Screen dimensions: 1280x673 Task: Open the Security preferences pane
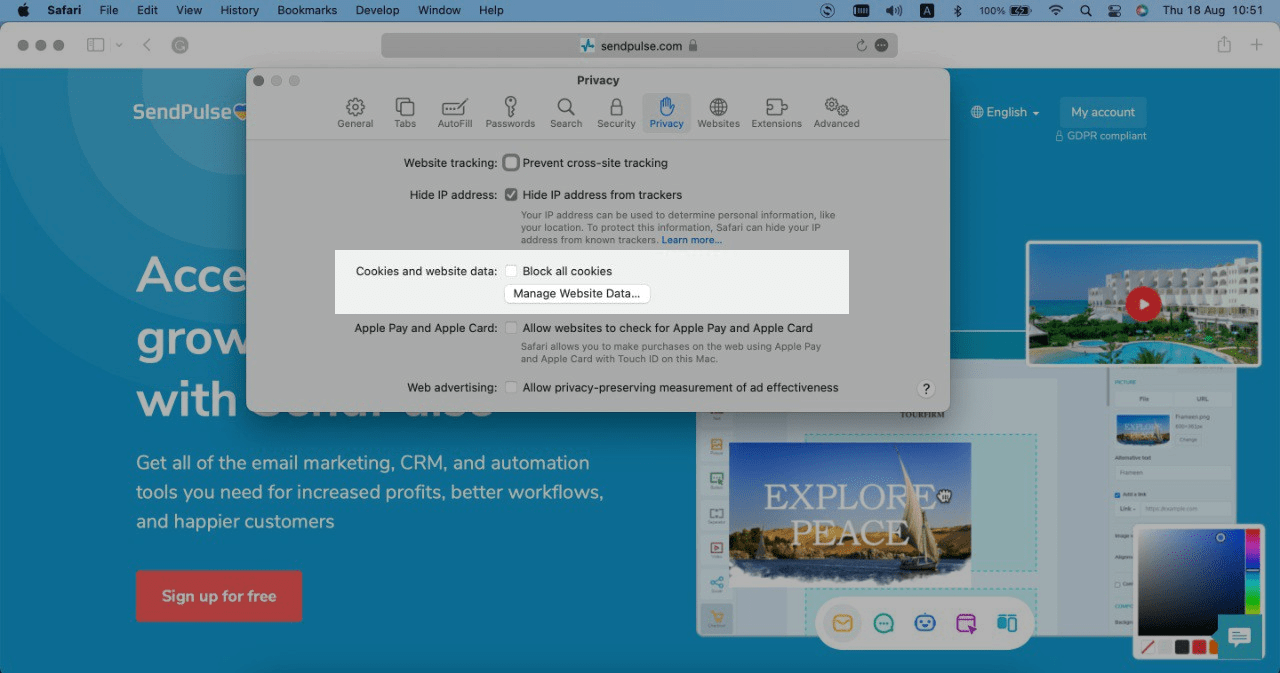[x=616, y=113]
